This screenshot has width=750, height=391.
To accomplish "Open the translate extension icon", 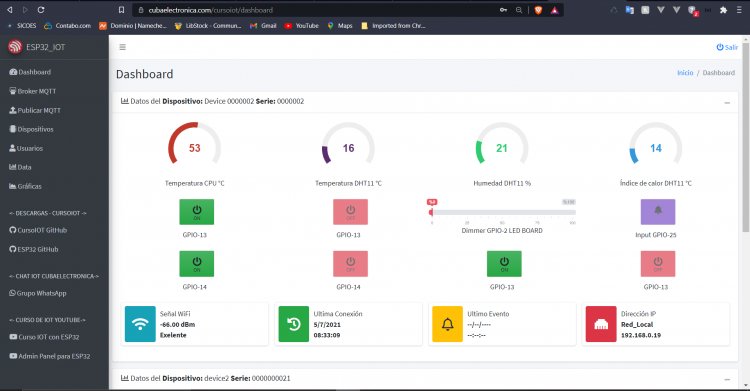I will [x=629, y=10].
